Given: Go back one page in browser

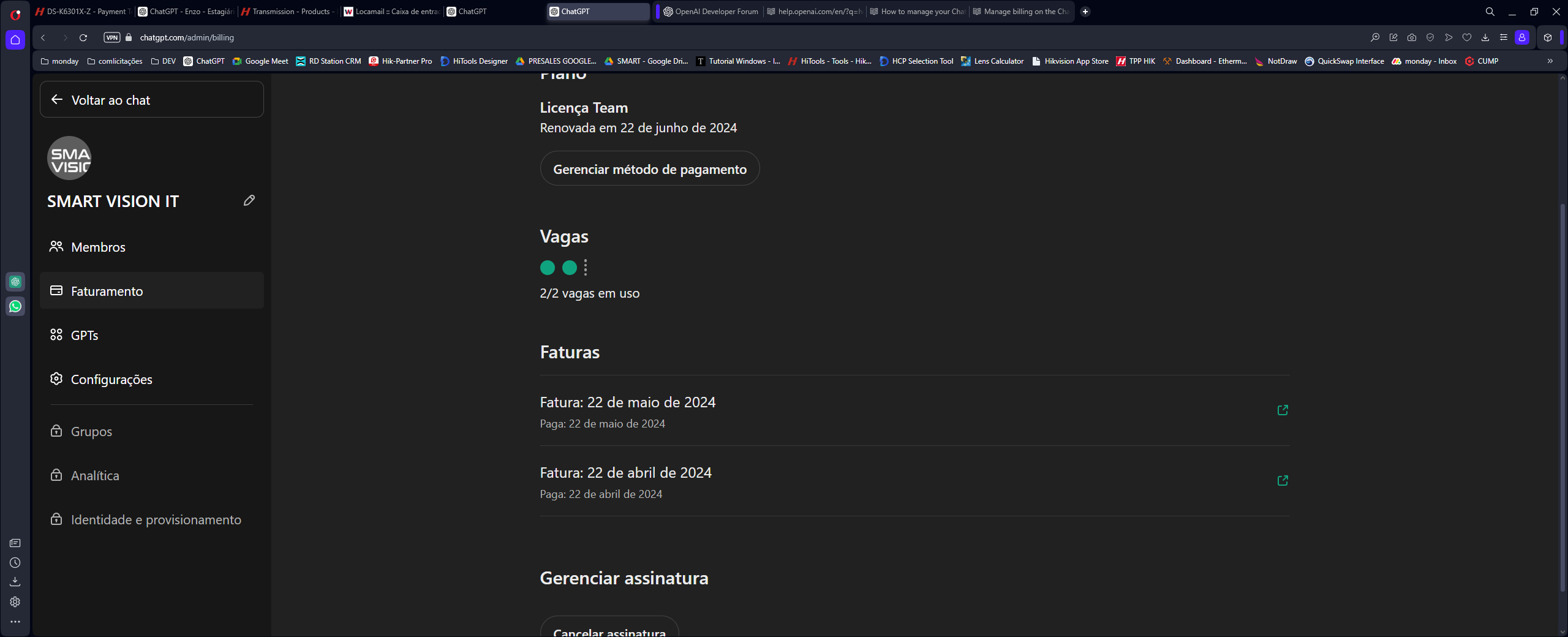Looking at the screenshot, I should (x=43, y=37).
